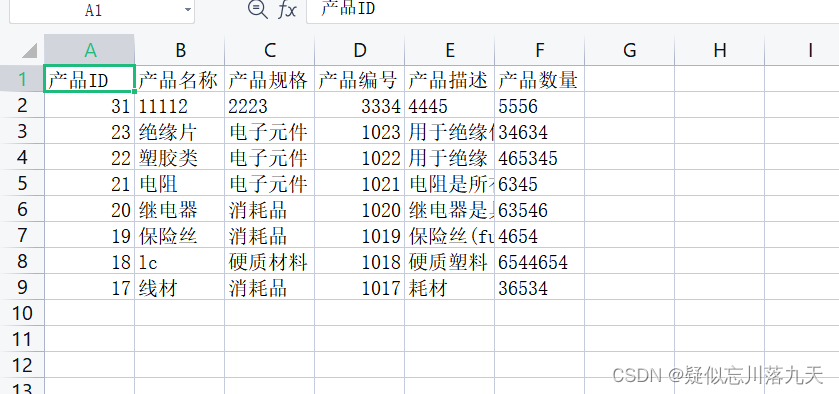
Task: Click the zoom magnifier icon beside fx
Action: click(257, 10)
